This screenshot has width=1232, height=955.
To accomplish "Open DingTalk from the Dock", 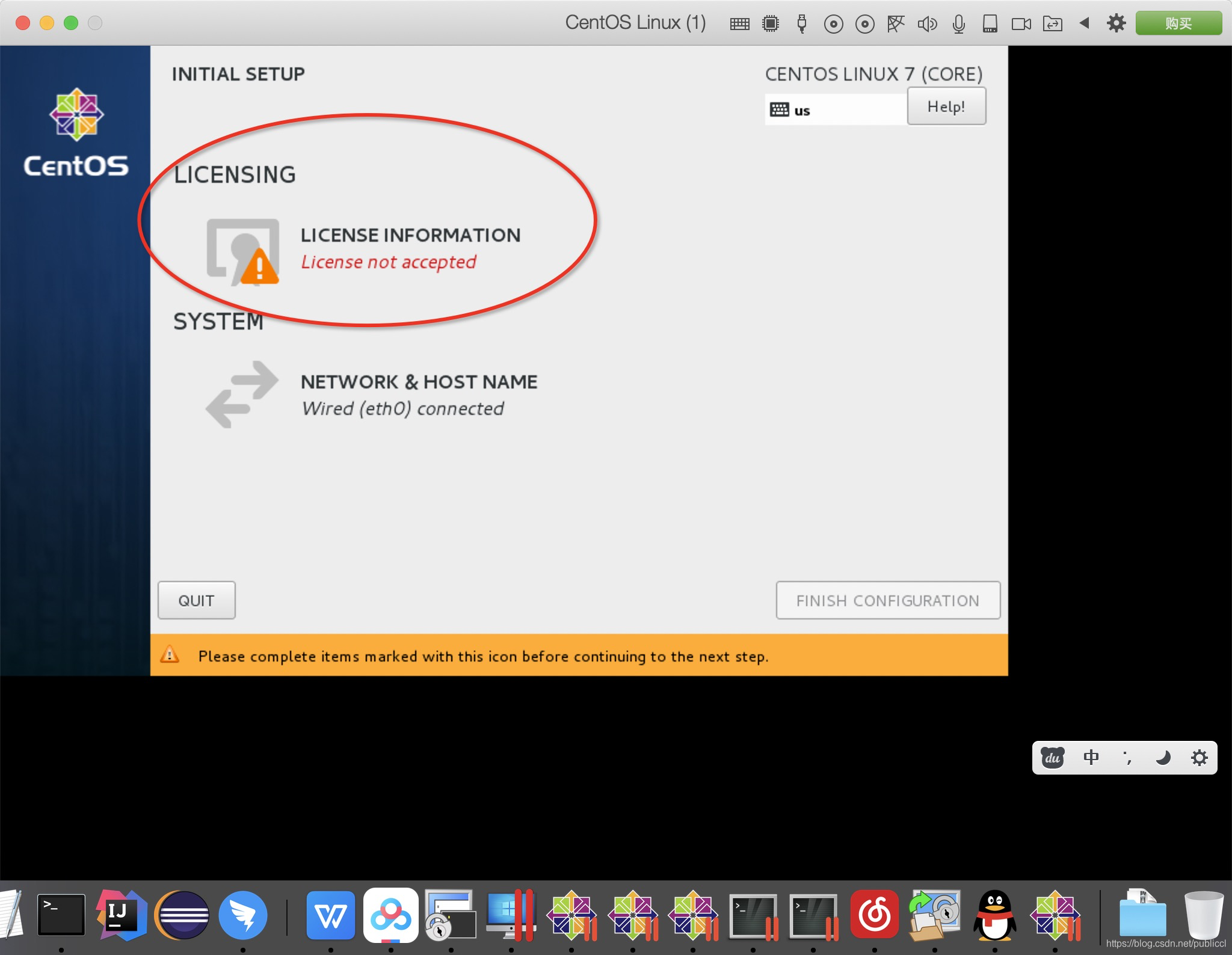I will pyautogui.click(x=243, y=915).
